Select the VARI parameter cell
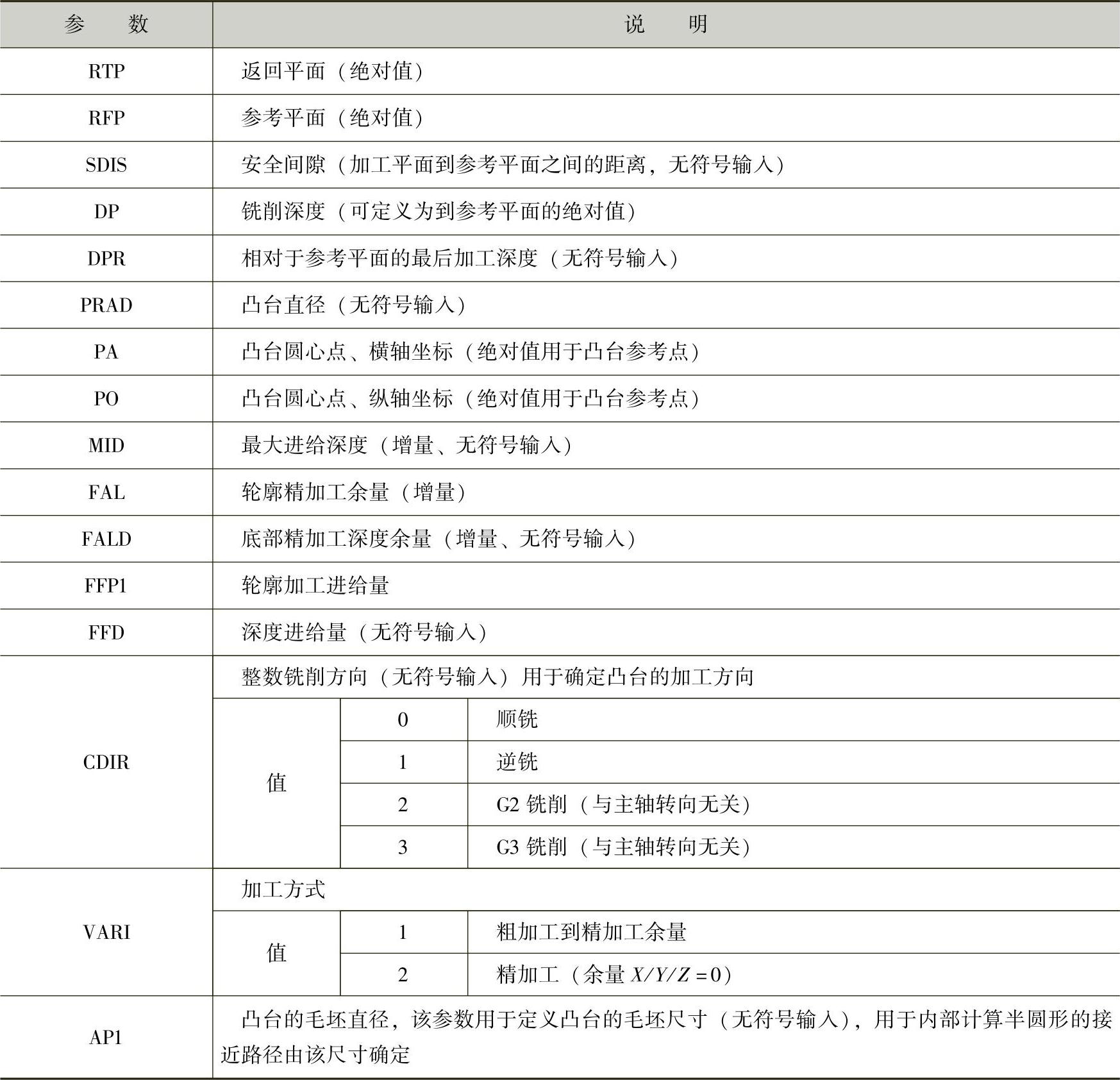This screenshot has width=1120, height=1080. [x=106, y=932]
